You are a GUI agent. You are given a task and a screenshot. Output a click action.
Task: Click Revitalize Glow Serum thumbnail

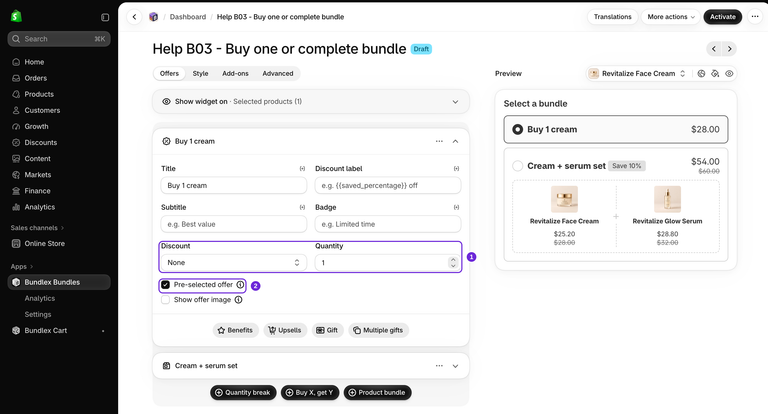pos(667,199)
